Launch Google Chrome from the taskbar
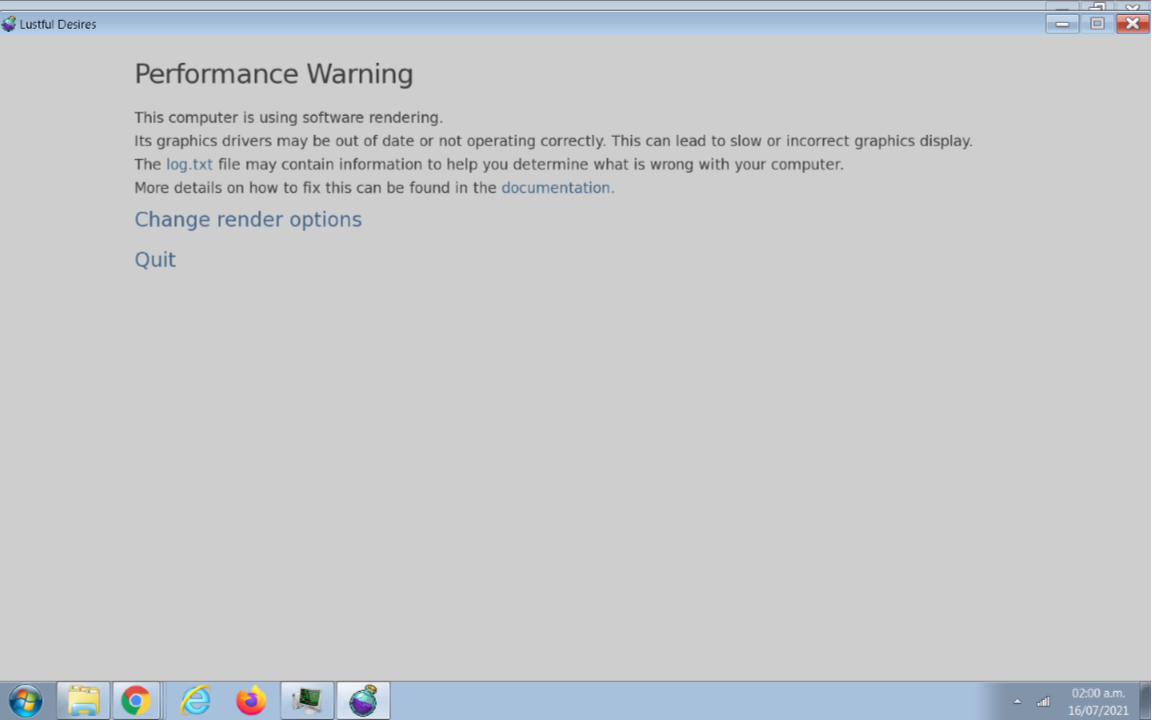Screen dimensions: 1152x720 tap(136, 701)
